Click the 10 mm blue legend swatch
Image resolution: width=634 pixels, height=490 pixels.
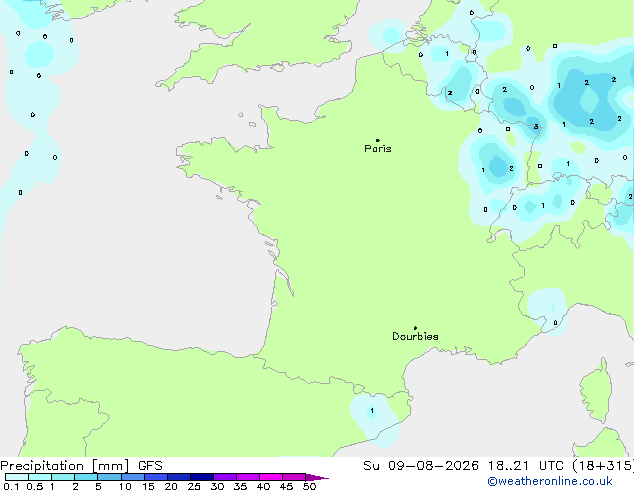point(132,477)
